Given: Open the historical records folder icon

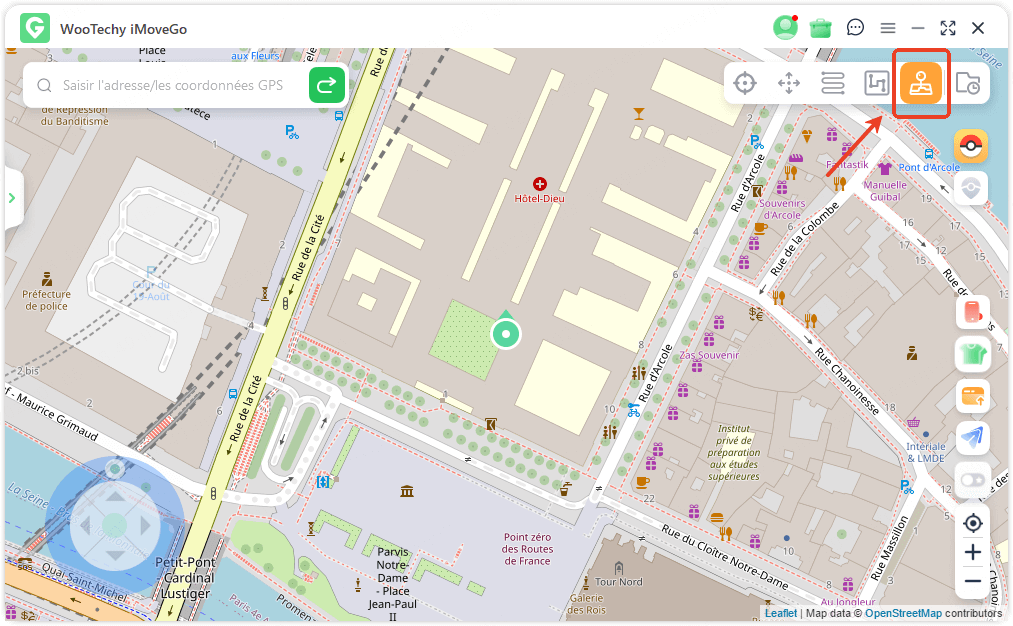Looking at the screenshot, I should [967, 84].
